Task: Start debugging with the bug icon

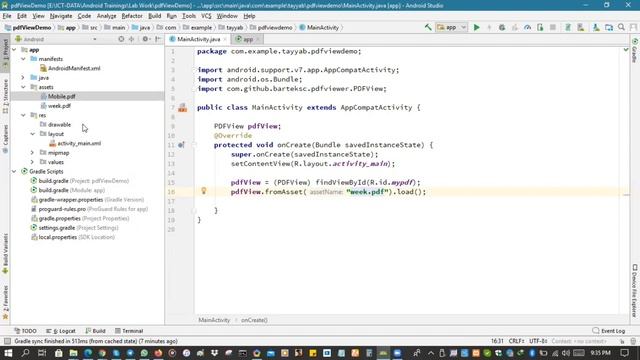Action: (x=502, y=27)
